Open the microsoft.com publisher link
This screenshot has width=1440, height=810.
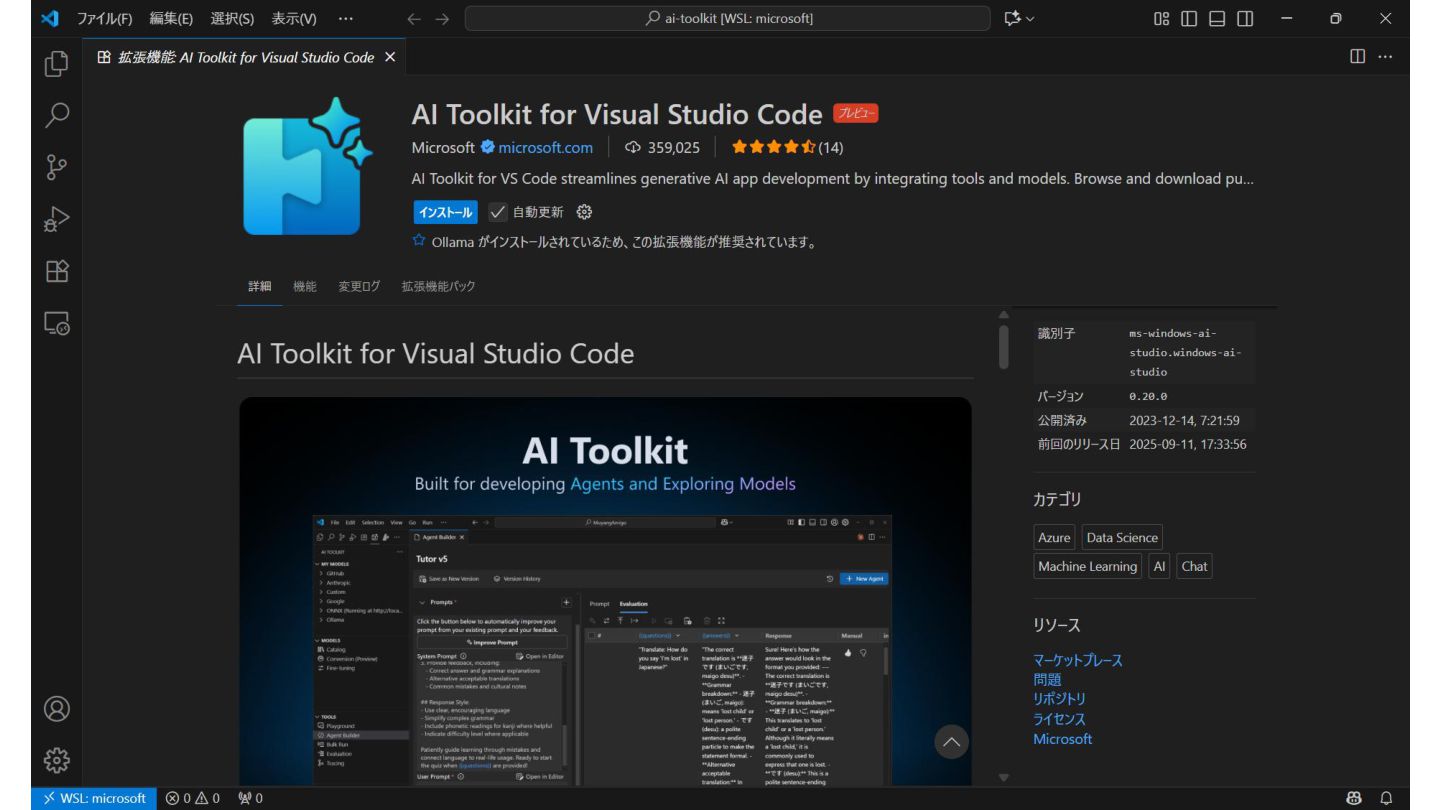coord(545,148)
